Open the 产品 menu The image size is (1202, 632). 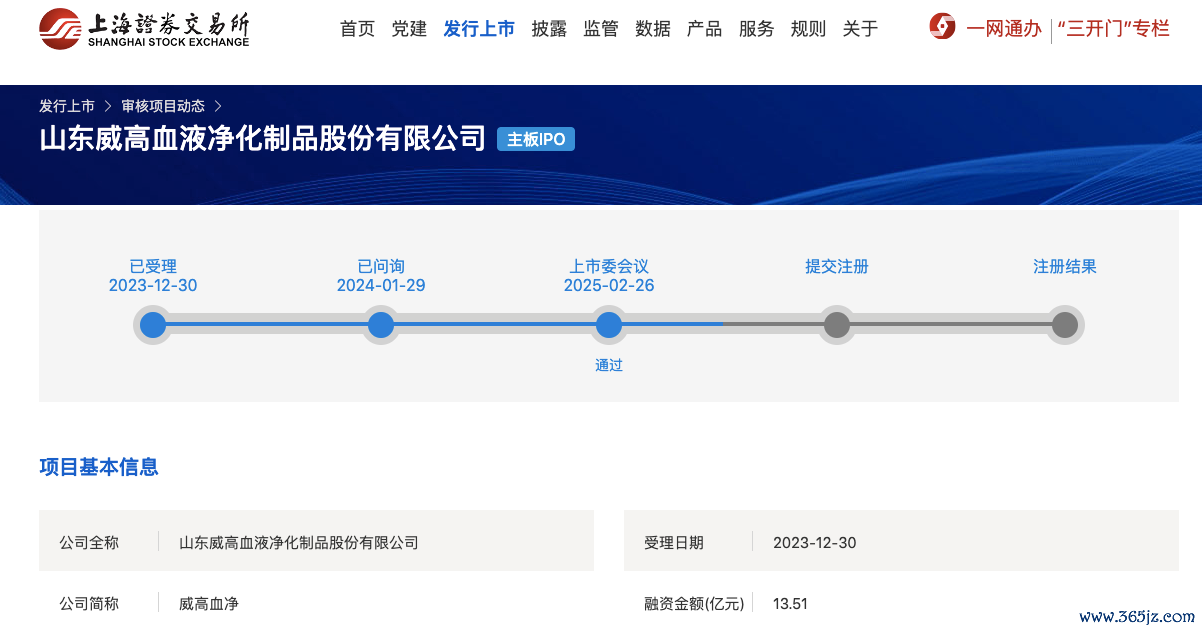pos(704,29)
